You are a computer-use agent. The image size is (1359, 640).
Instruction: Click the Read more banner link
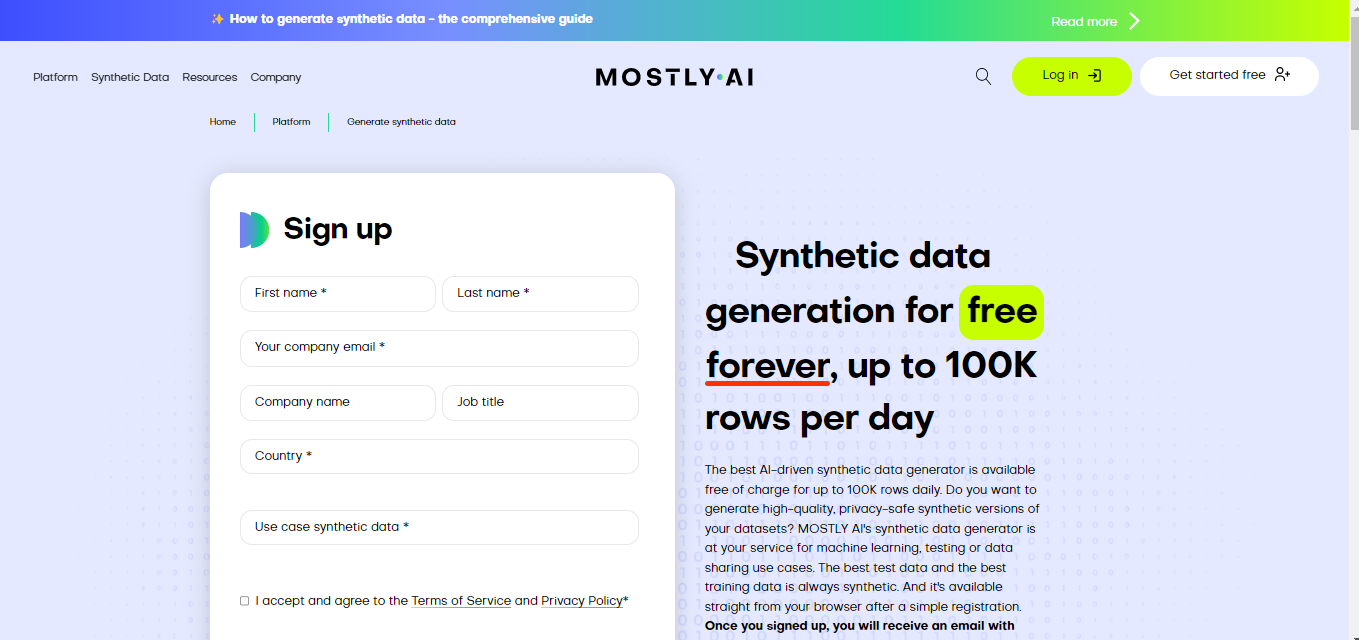(x=1084, y=21)
